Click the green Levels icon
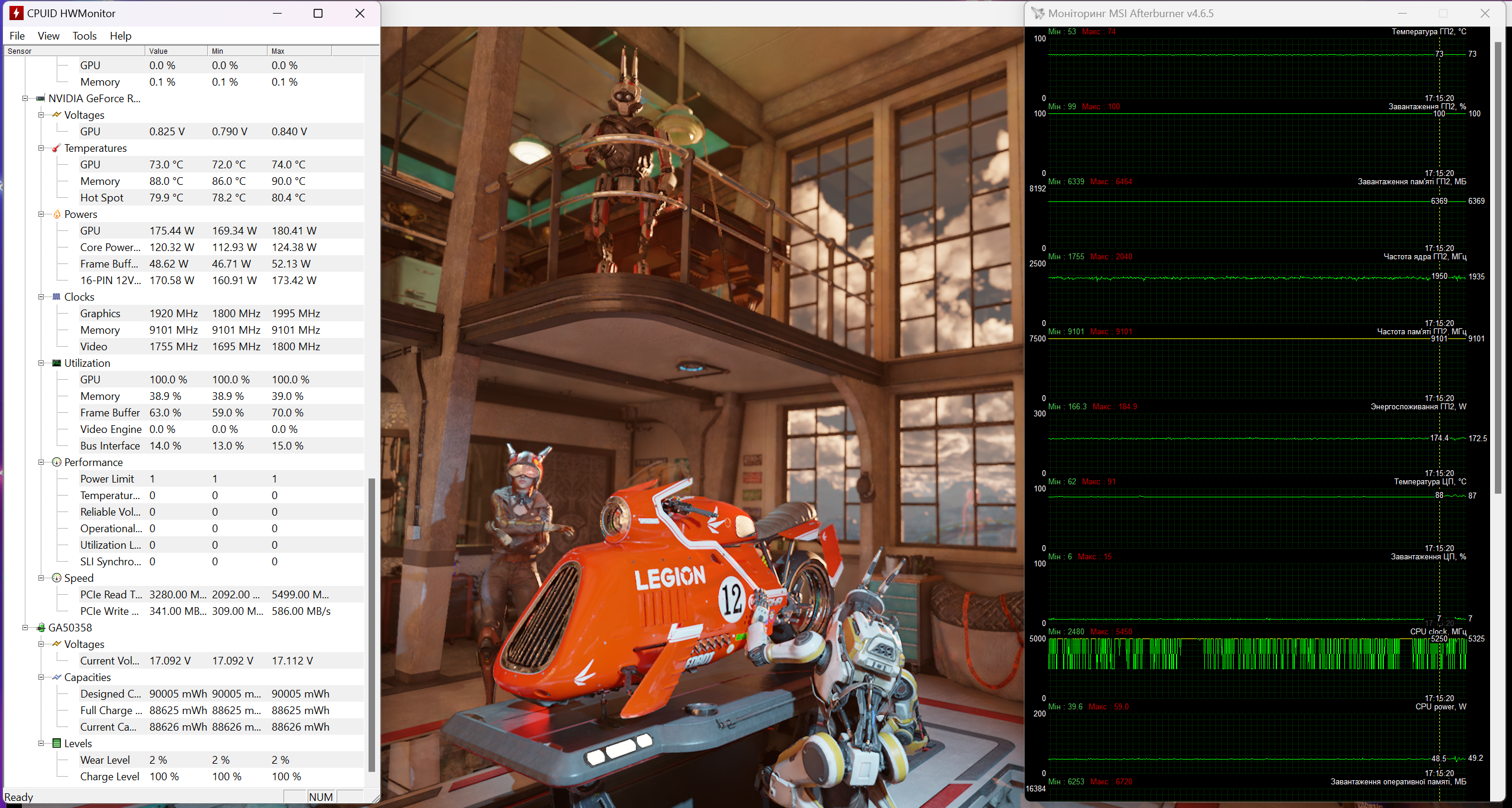Image resolution: width=1512 pixels, height=808 pixels. pos(57,744)
